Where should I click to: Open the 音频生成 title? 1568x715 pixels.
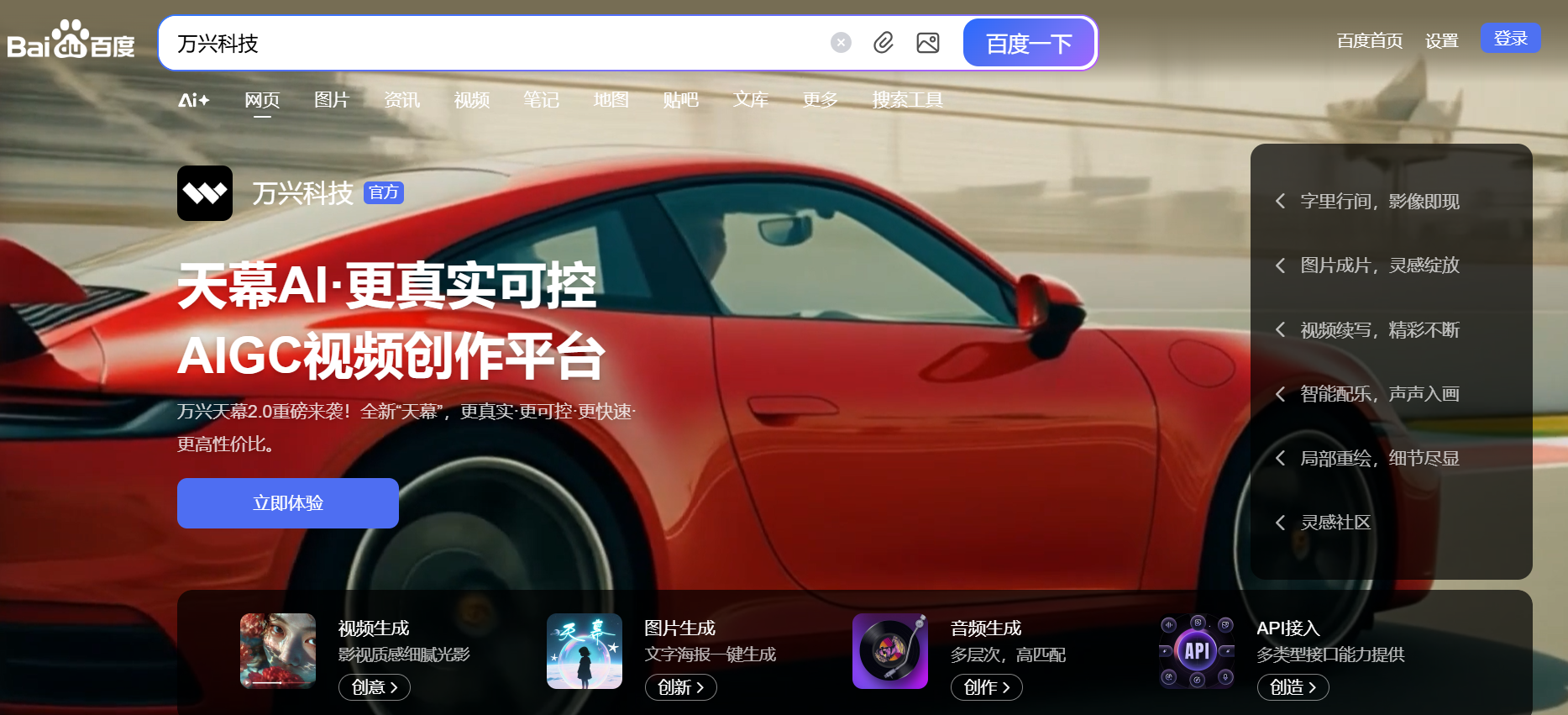coord(986,628)
